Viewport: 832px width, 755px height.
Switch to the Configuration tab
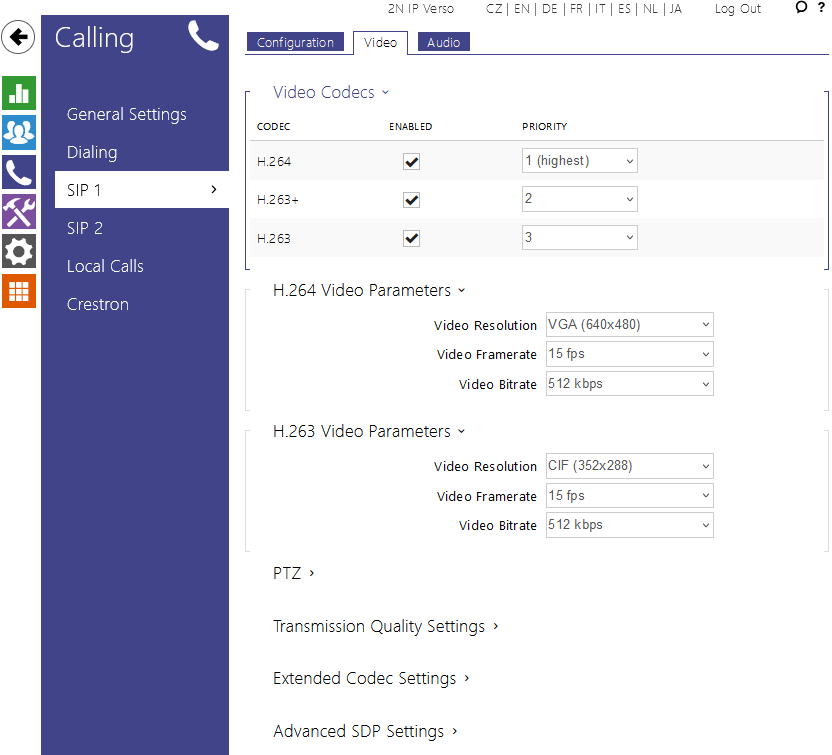(x=295, y=42)
